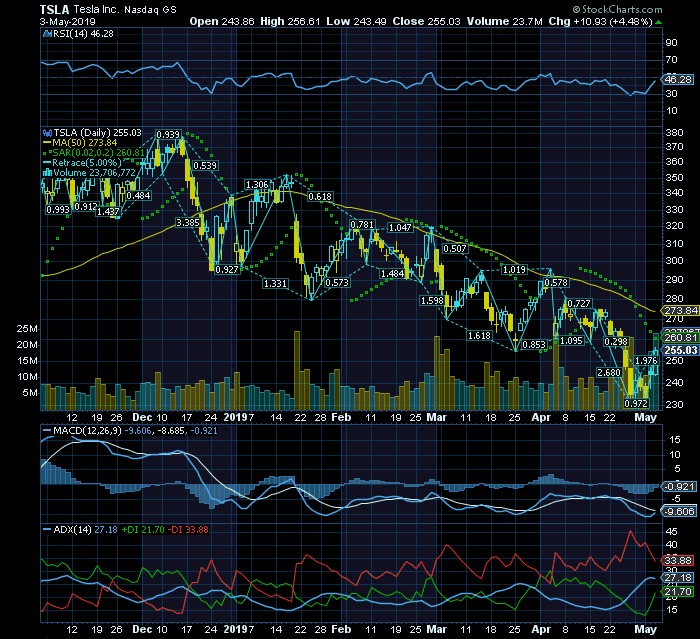Click the 21.70 green tag on ADX axis
Image resolution: width=700 pixels, height=639 pixels.
coord(678,592)
